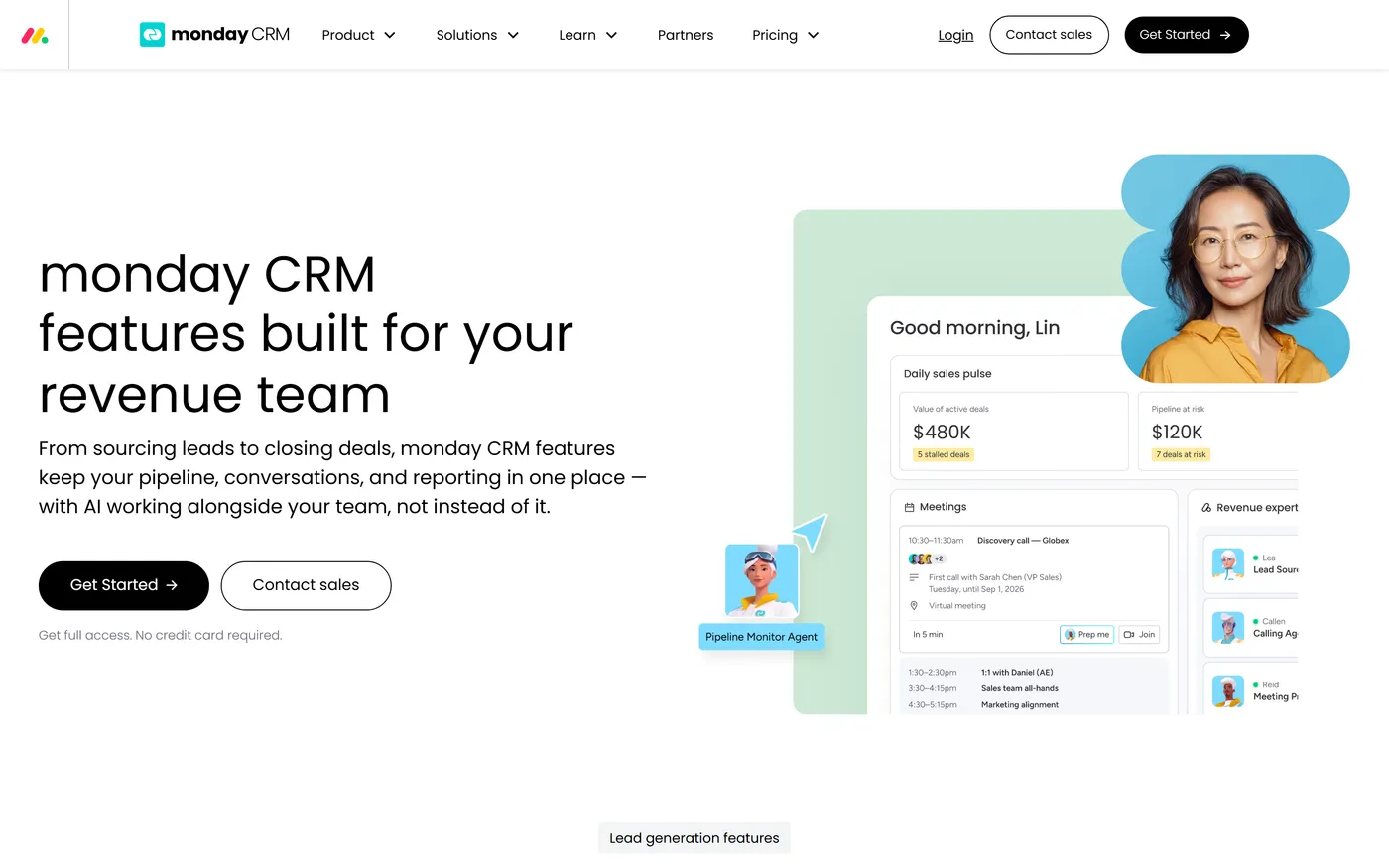
Task: Expand the Product menu chevron
Action: pyautogui.click(x=390, y=35)
